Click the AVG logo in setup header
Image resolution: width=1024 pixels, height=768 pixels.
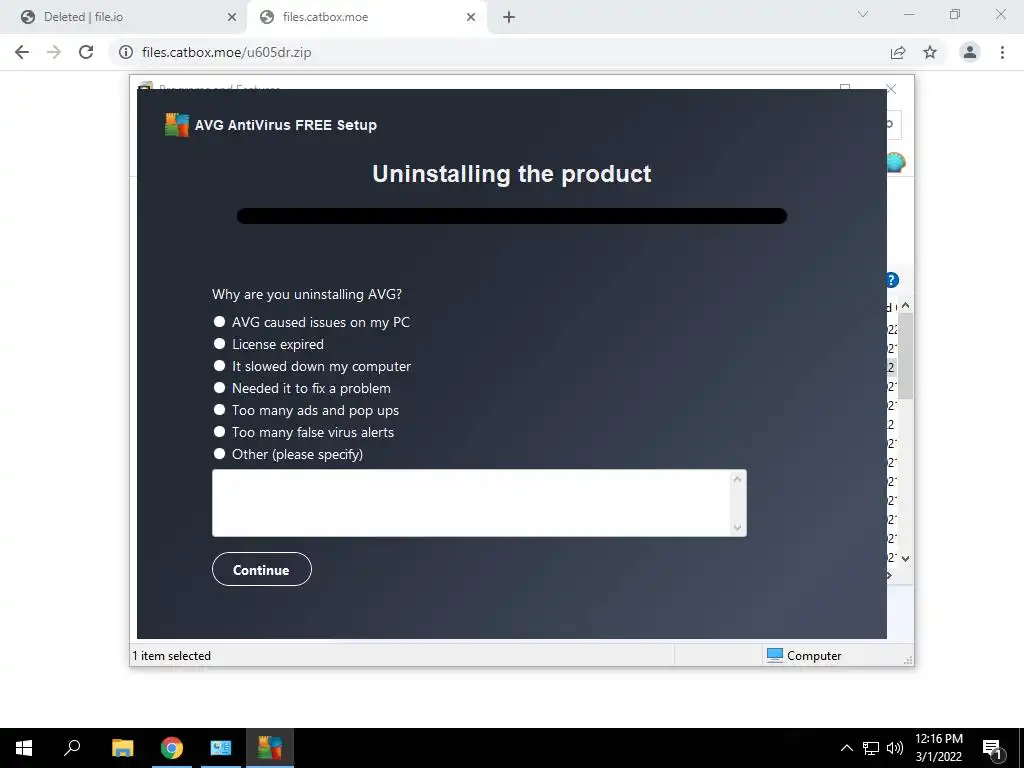pyautogui.click(x=176, y=125)
